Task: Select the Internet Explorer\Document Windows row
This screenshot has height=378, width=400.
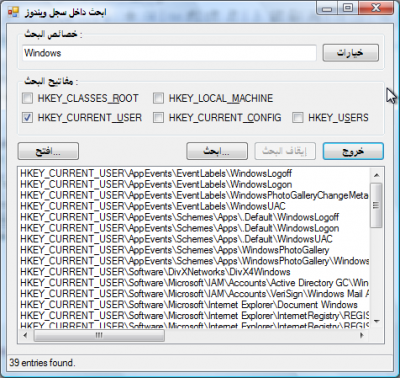Action: click(x=194, y=305)
